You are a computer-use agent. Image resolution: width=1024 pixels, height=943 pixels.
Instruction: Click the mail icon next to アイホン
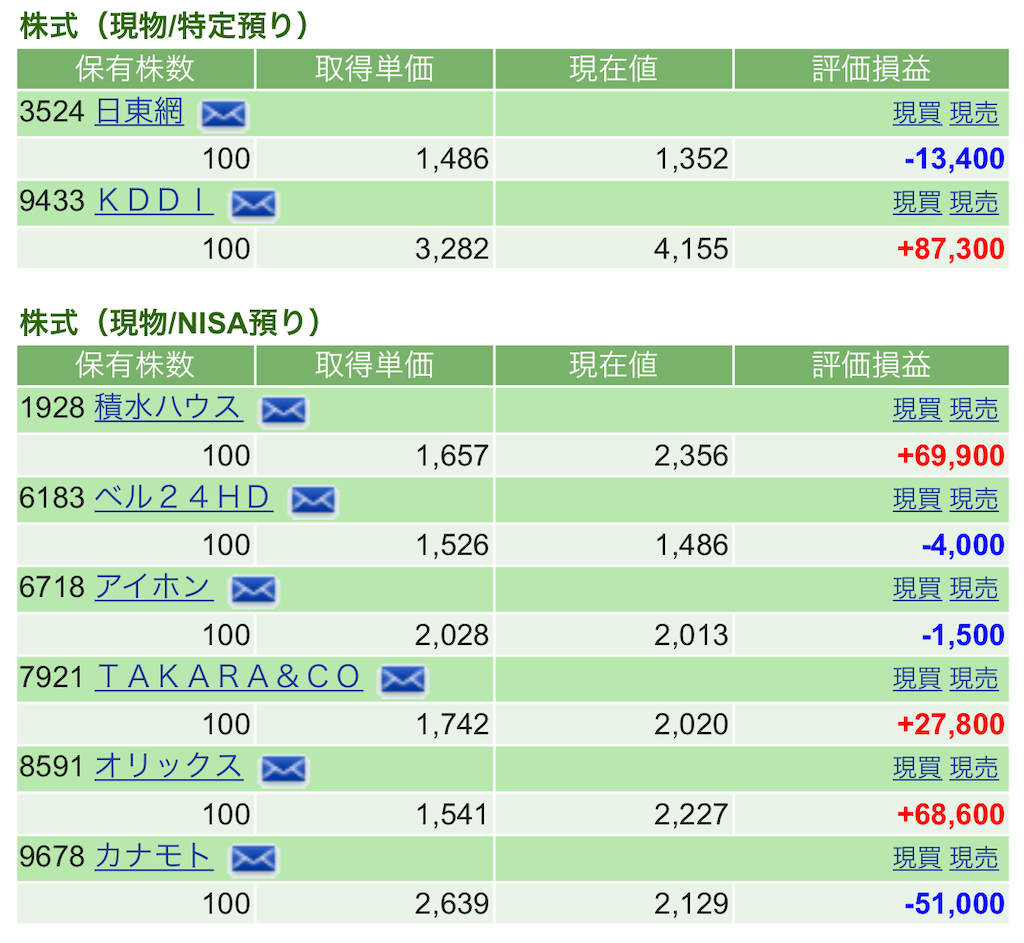(253, 590)
